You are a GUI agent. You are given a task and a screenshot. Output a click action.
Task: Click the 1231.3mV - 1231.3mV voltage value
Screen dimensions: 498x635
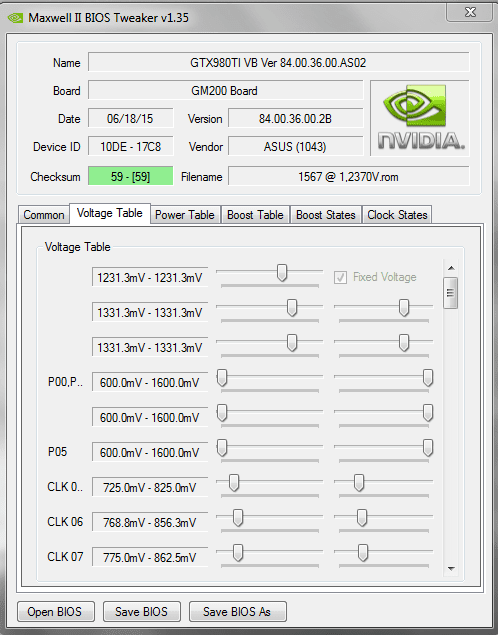[x=150, y=277]
